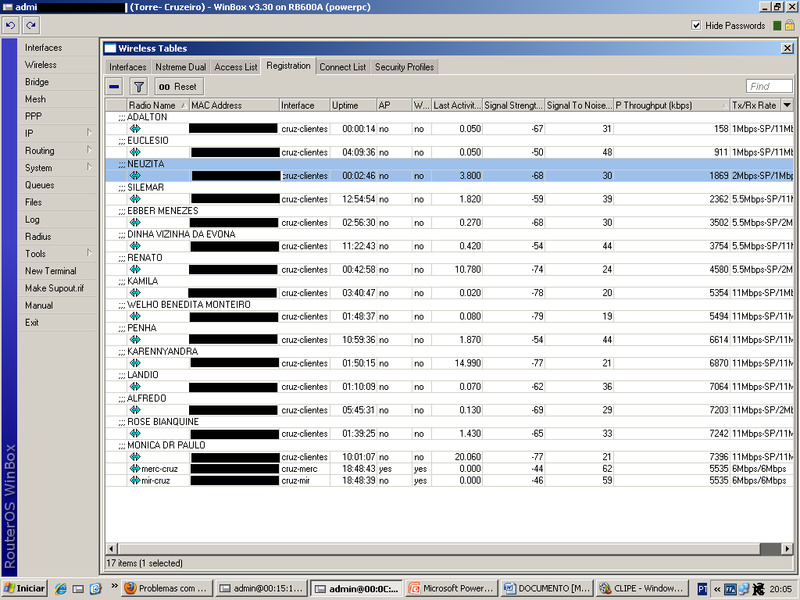Sort by the Uptime column header
This screenshot has width=800, height=600.
coord(353,105)
